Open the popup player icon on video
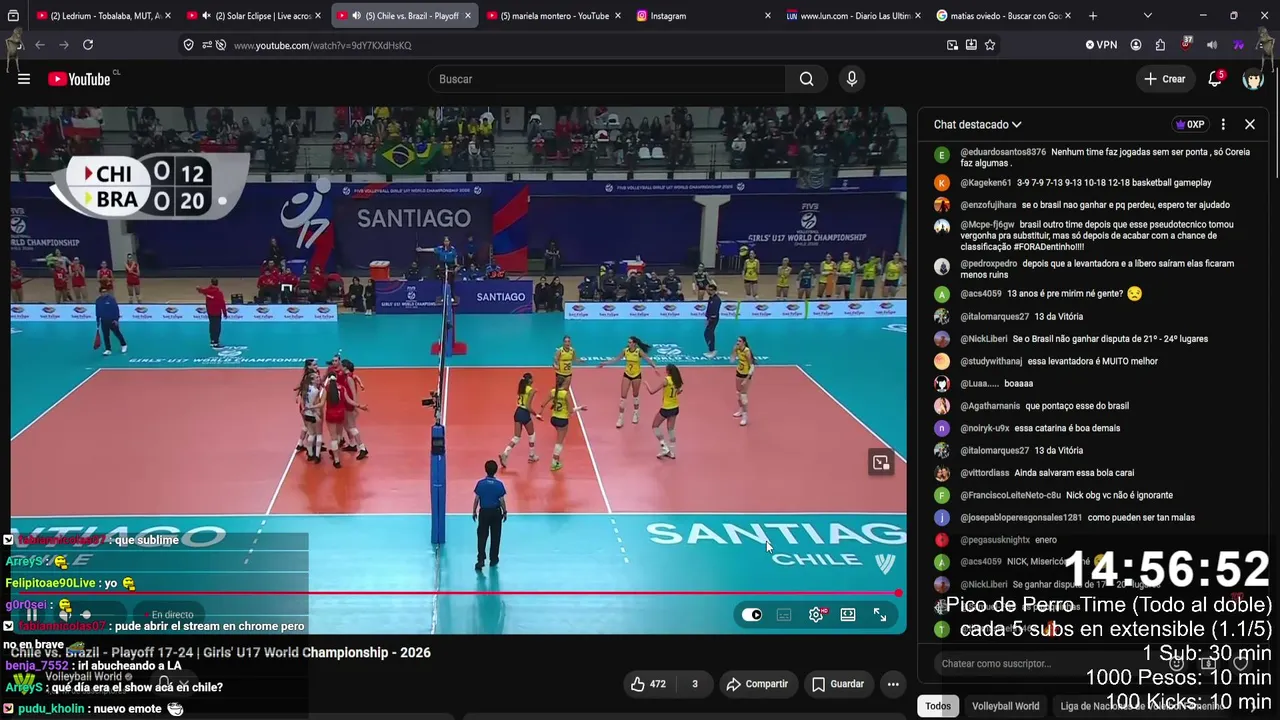1280x720 pixels. click(881, 462)
